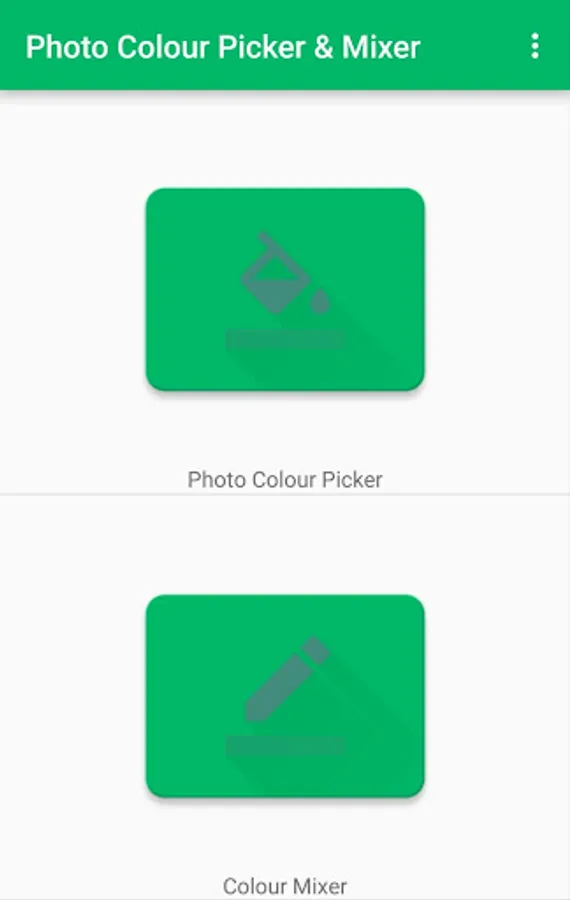Tap the pencil icon on the Colour Mixer card
The image size is (570, 900).
click(286, 679)
